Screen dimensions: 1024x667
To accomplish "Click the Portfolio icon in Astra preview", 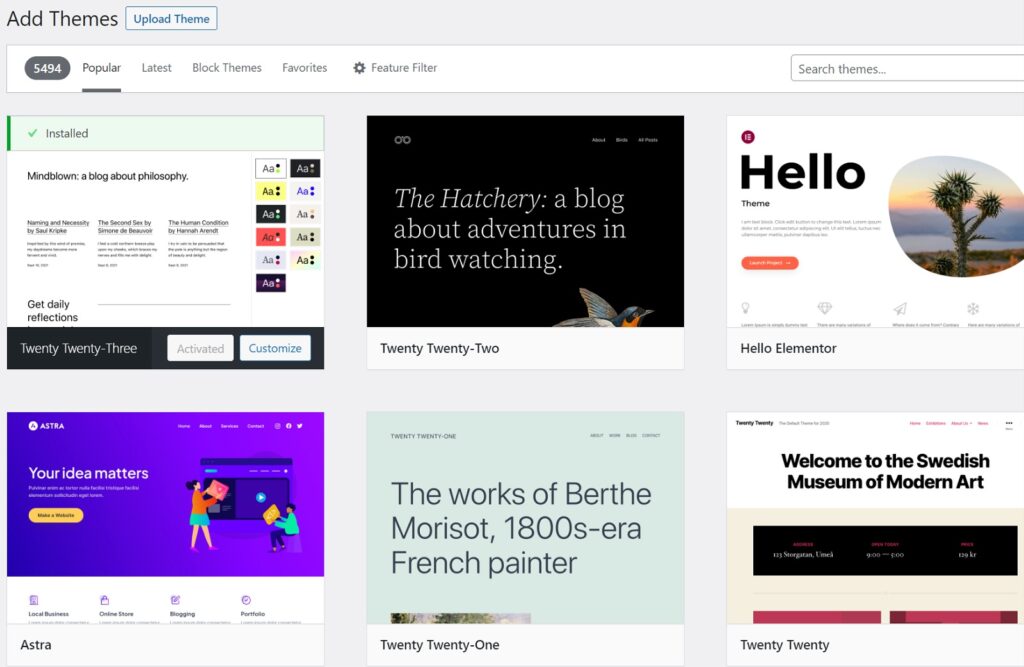I will (246, 600).
